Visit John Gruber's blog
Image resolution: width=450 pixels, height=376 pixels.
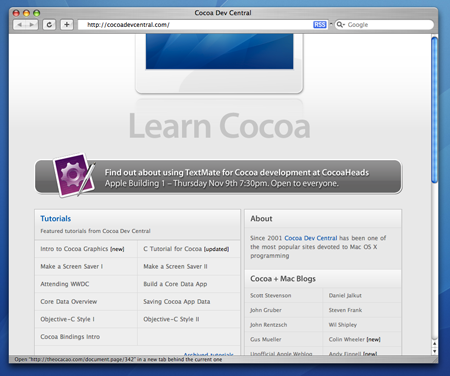pos(266,310)
